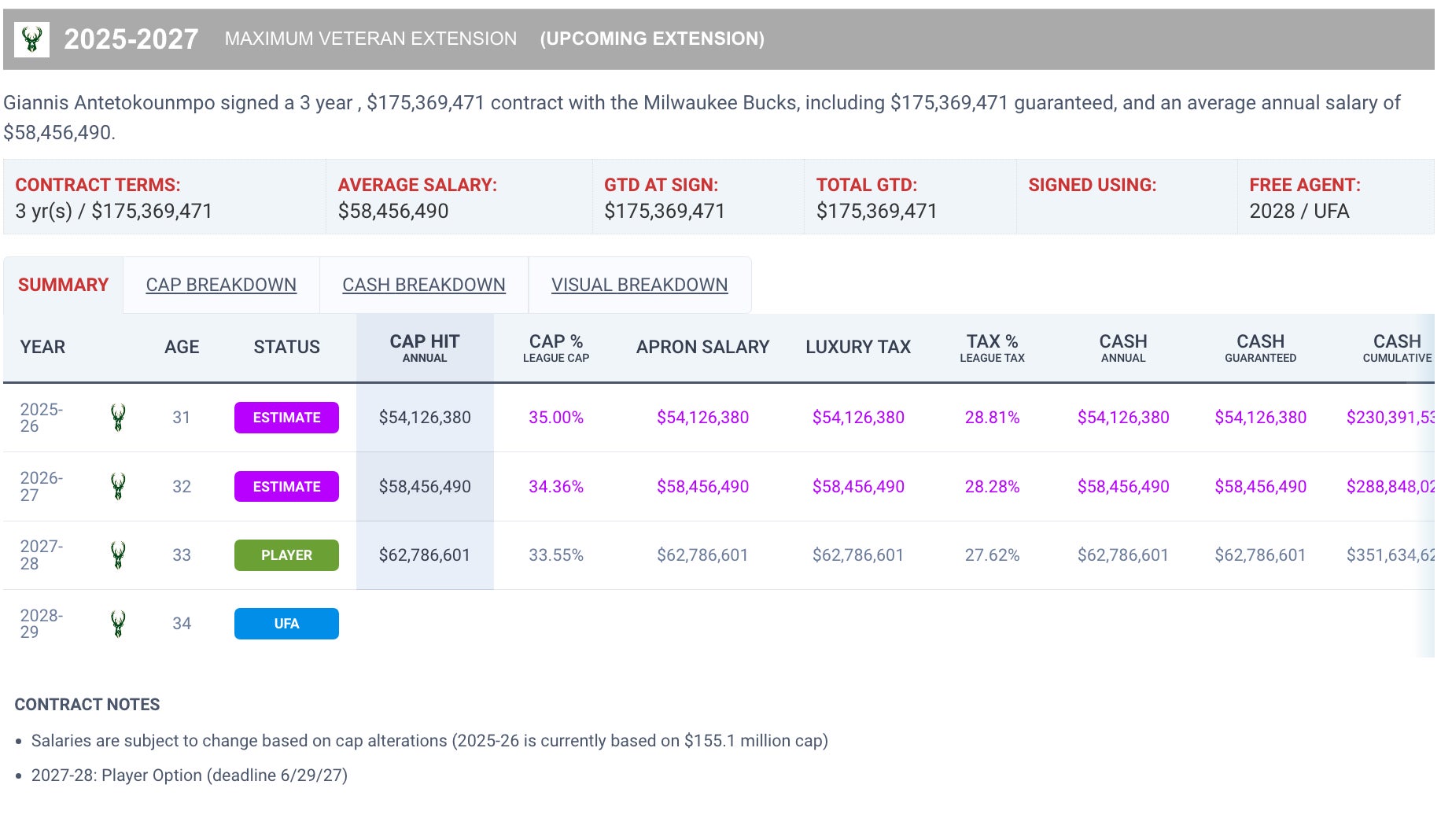Click the Bucks logo in the 2025-26 row

pos(118,418)
